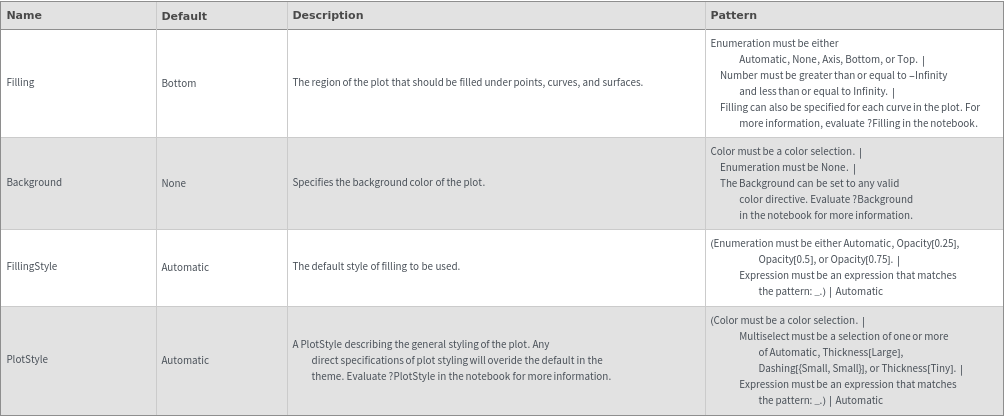The image size is (1004, 418).
Task: Click the Name column header
Action: tap(24, 15)
